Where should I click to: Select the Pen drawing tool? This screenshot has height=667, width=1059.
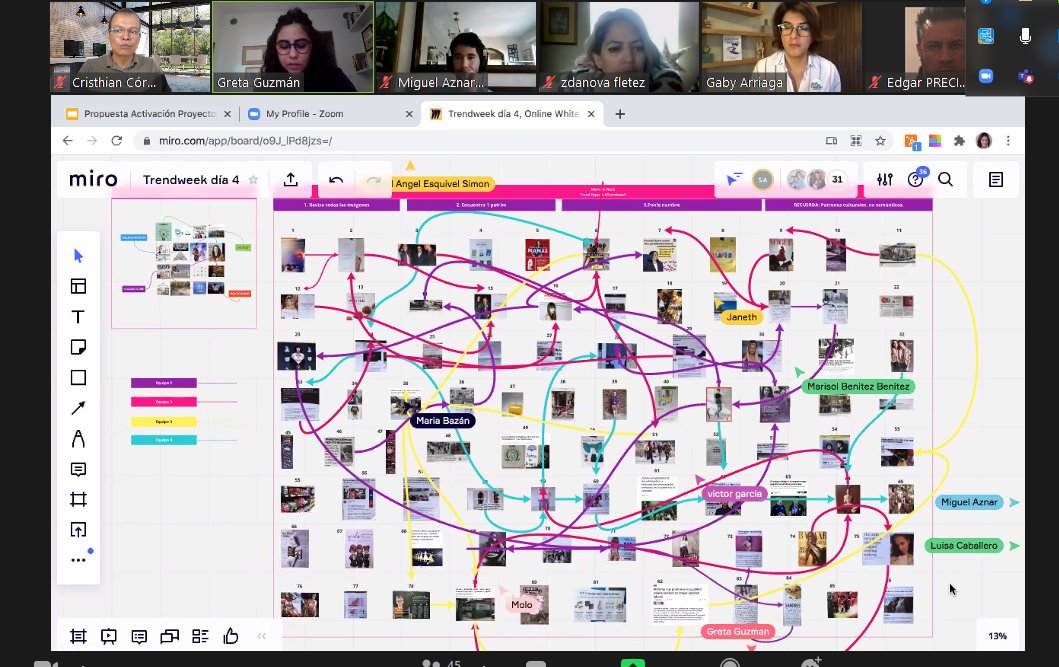(78, 439)
